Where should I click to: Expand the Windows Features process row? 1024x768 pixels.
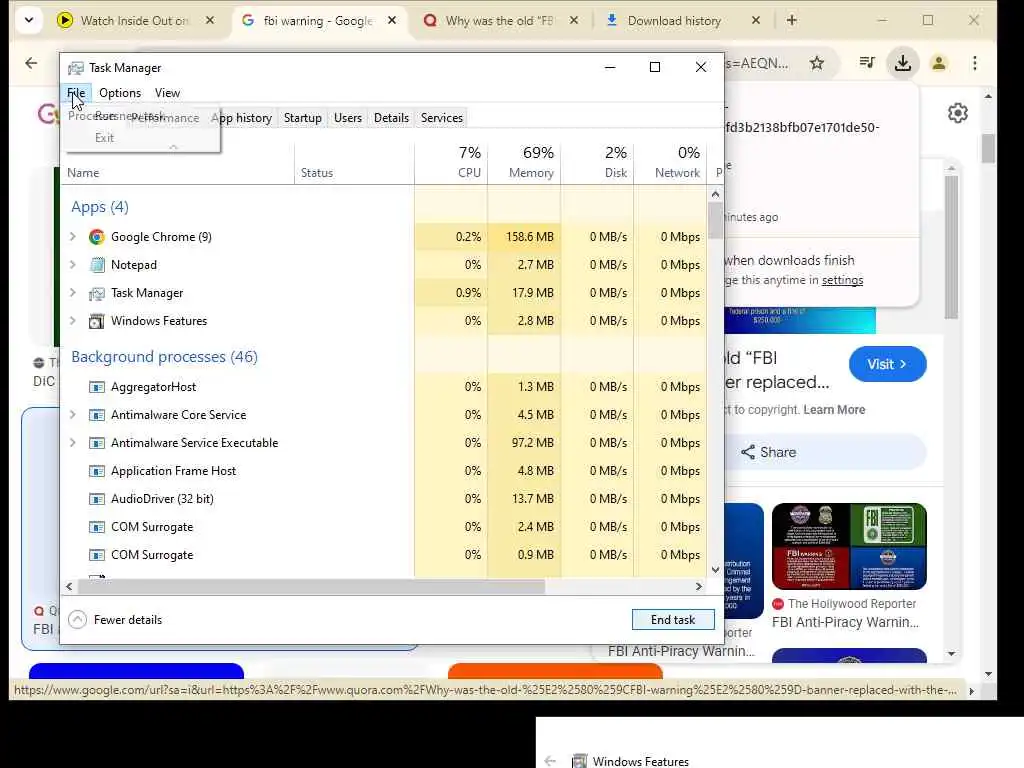pyautogui.click(x=72, y=321)
